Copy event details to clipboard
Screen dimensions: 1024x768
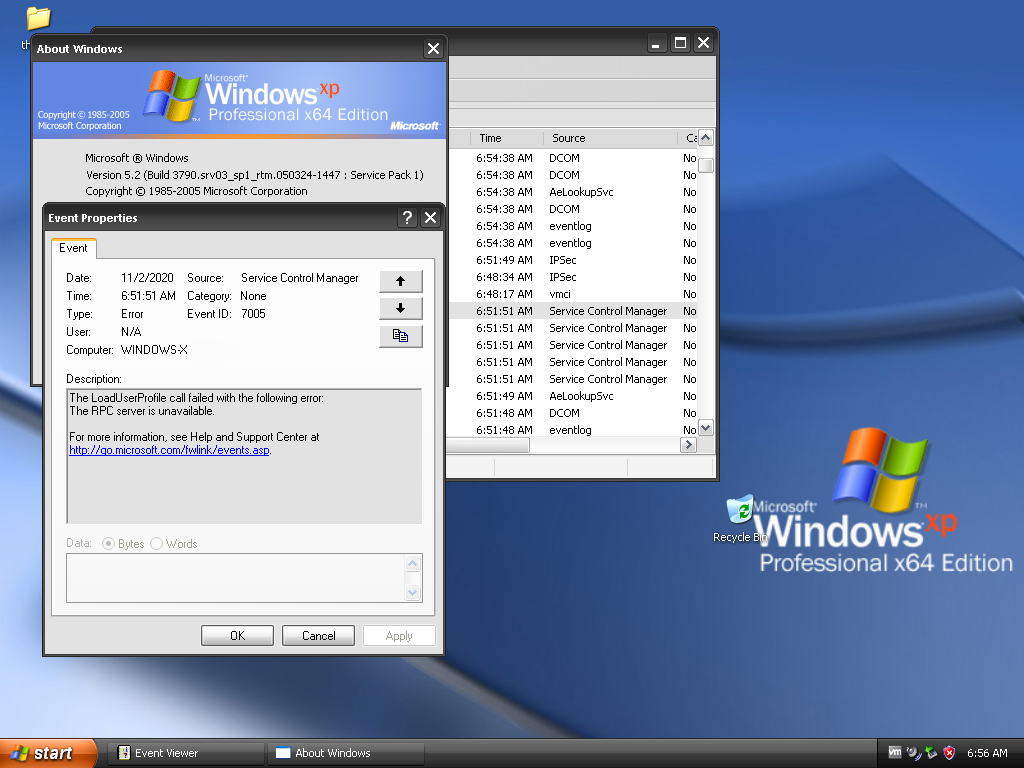(400, 336)
